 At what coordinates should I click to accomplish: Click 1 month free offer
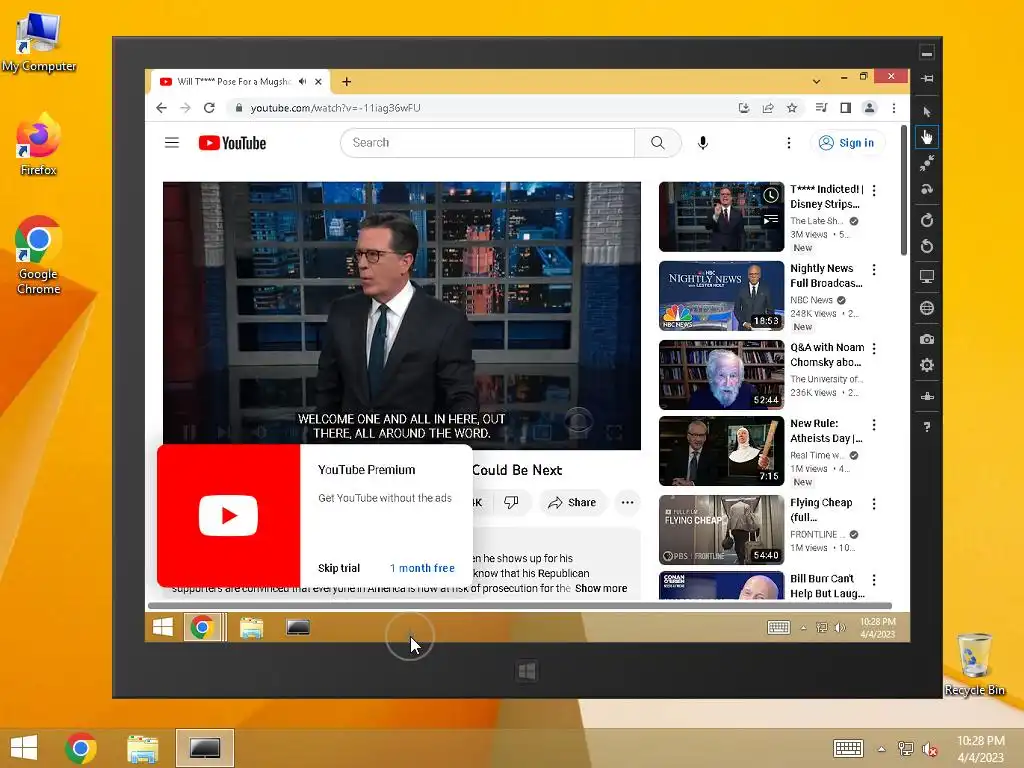423,568
